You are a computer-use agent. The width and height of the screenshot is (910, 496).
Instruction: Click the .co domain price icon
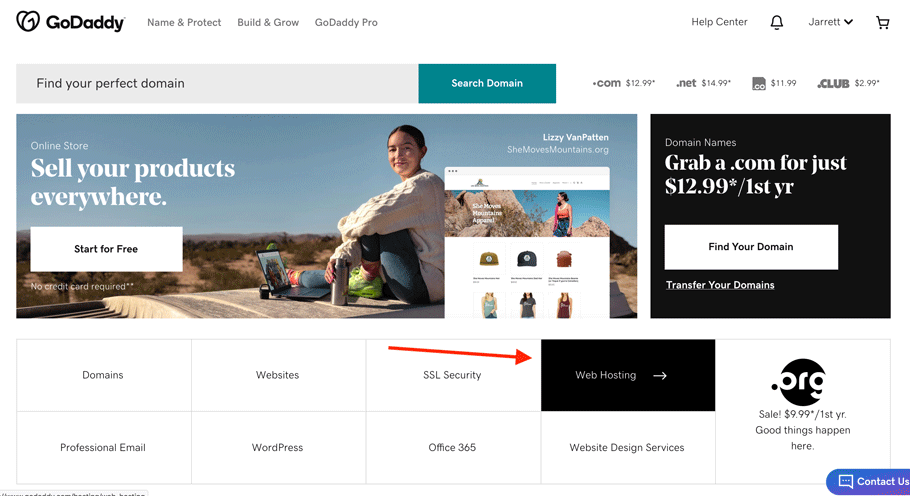click(759, 84)
